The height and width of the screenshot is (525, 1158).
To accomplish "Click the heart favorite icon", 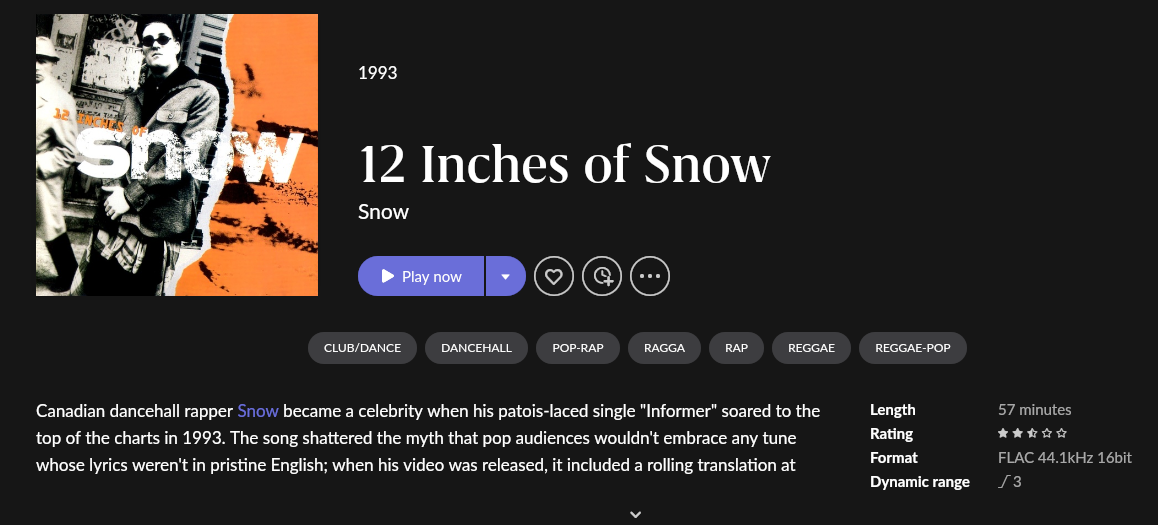I will pyautogui.click(x=554, y=276).
